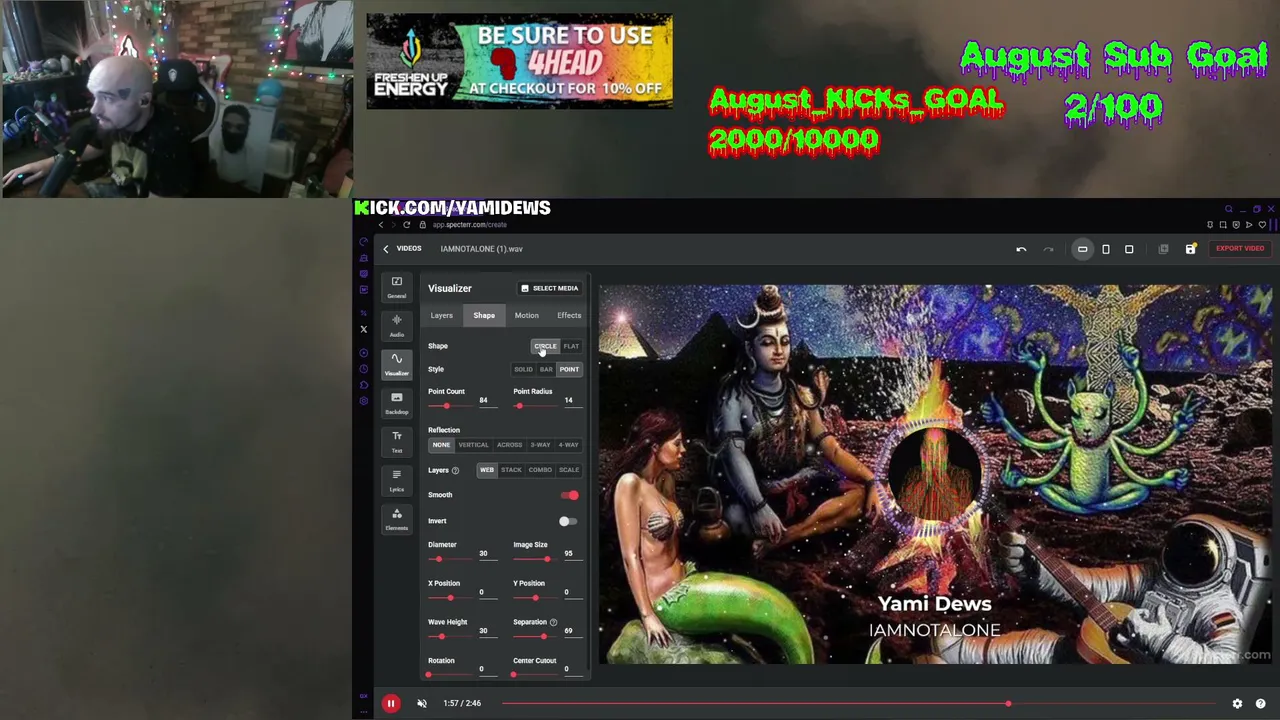Open the General settings panel

(x=397, y=287)
